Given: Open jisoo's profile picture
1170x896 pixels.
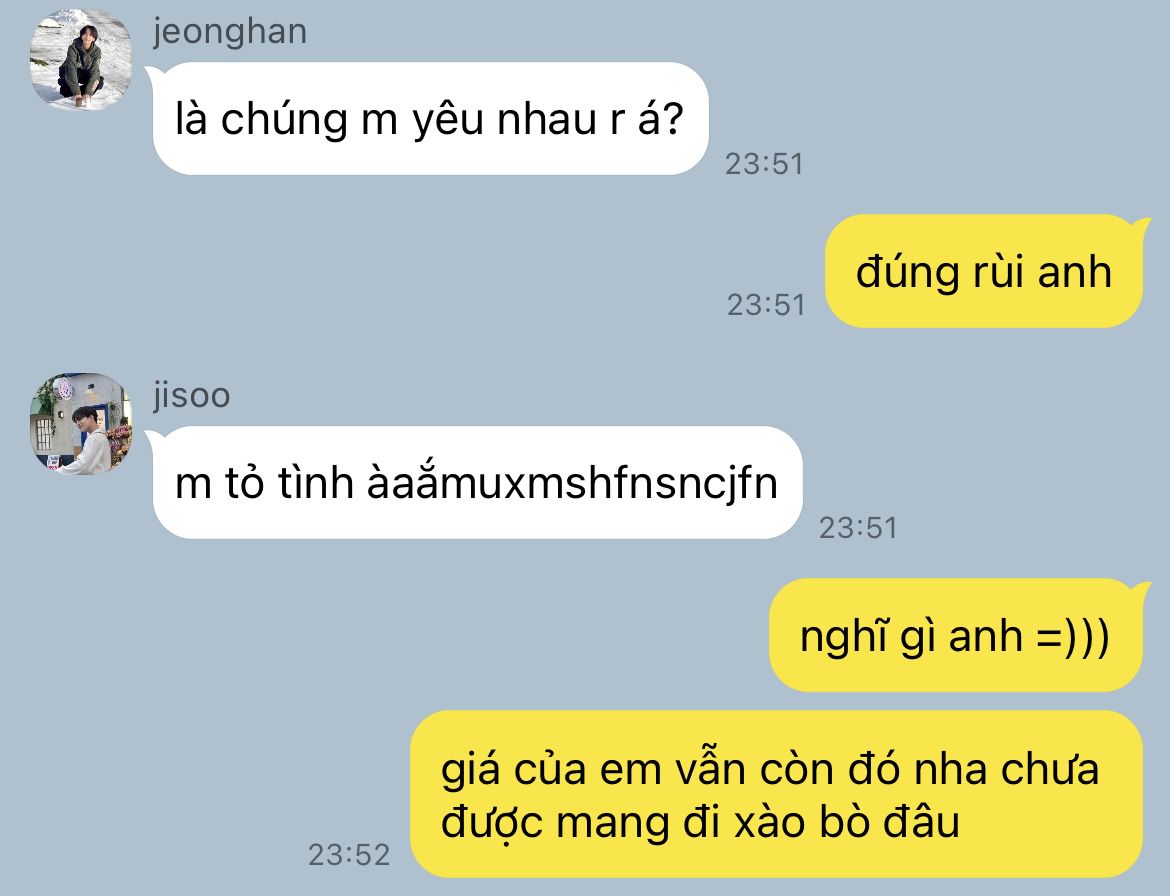Looking at the screenshot, I should (x=81, y=424).
